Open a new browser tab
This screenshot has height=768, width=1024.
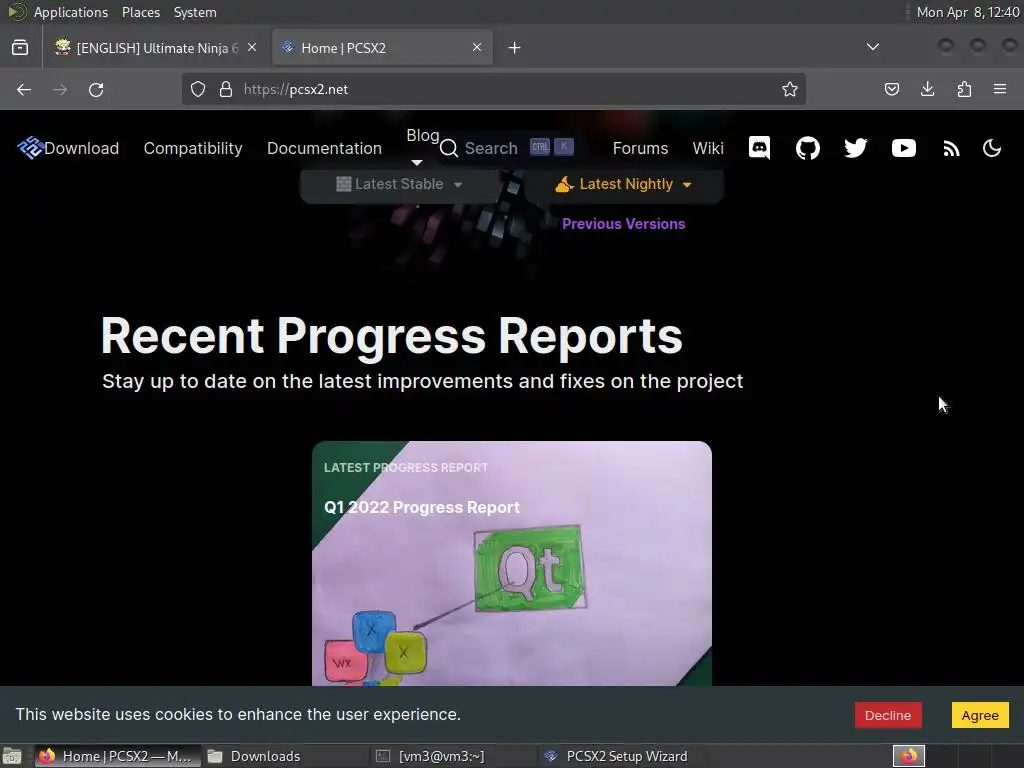click(515, 47)
